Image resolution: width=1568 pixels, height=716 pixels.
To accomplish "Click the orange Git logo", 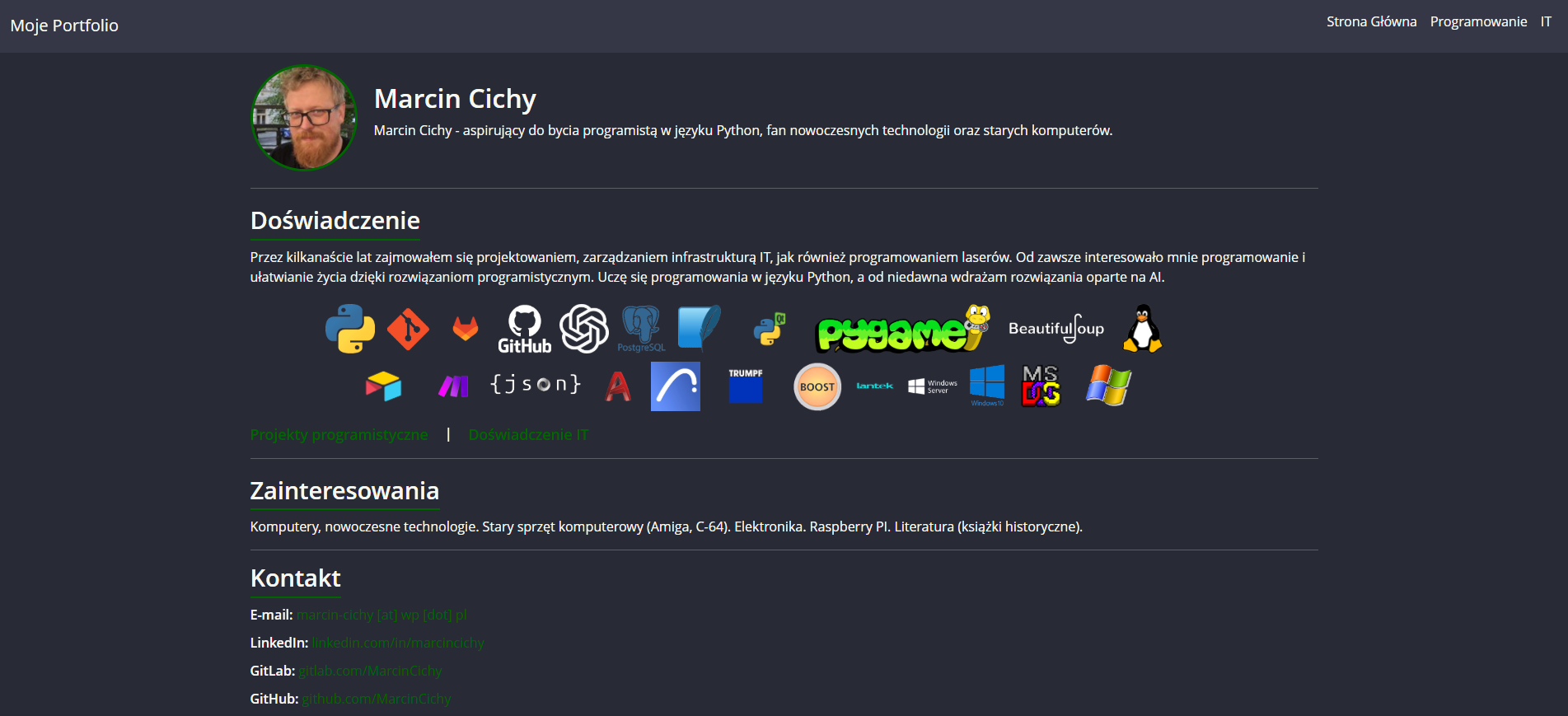I will [x=408, y=329].
